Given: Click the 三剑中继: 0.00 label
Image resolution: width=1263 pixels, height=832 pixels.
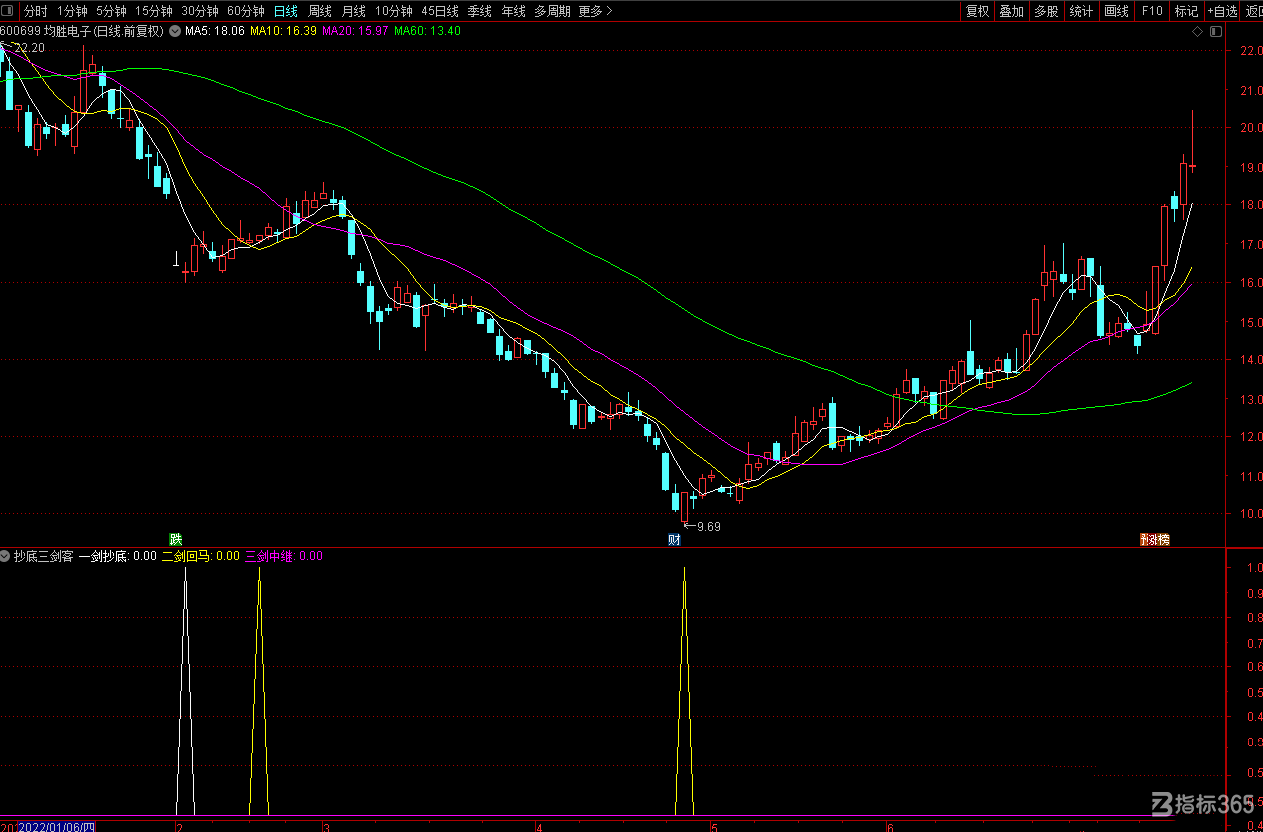Looking at the screenshot, I should [x=284, y=556].
